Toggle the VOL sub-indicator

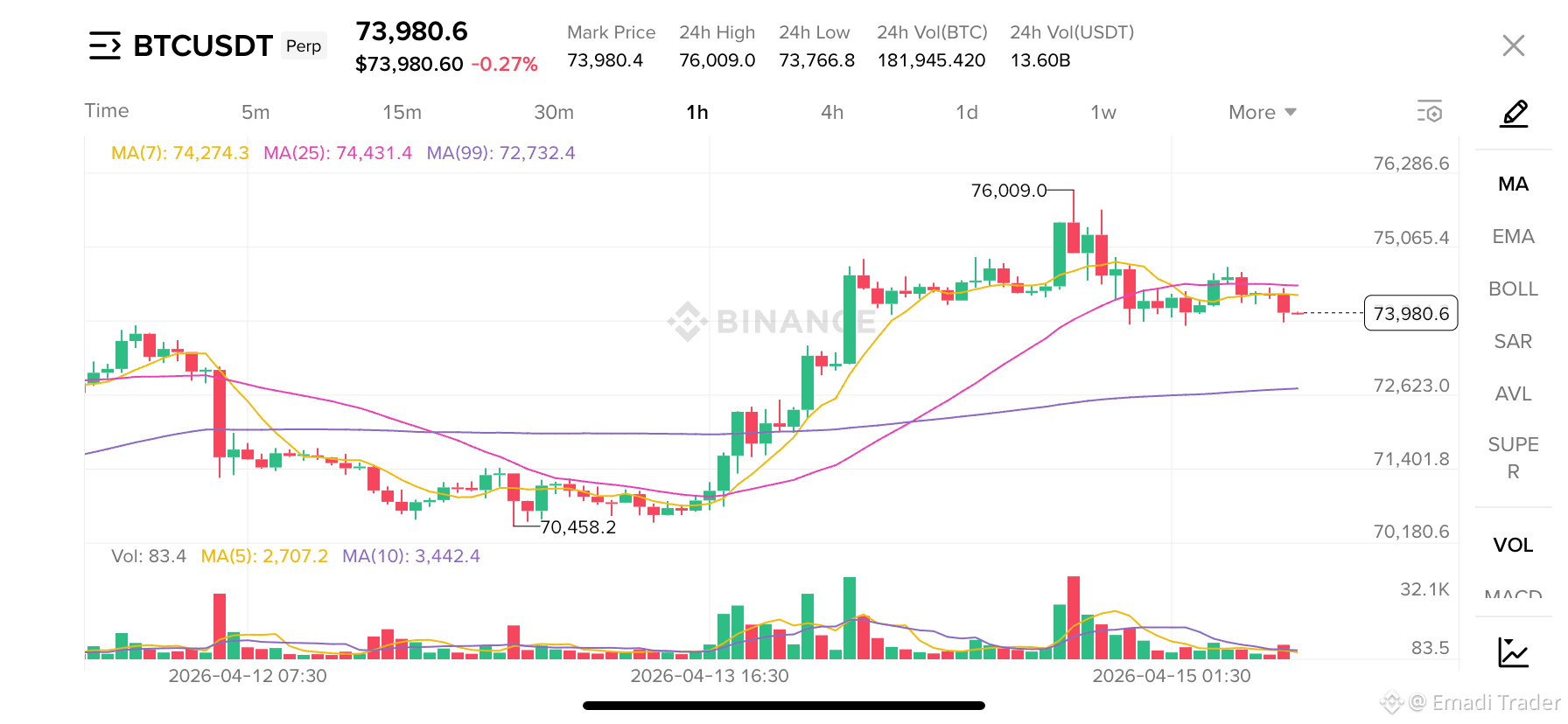click(x=1513, y=545)
